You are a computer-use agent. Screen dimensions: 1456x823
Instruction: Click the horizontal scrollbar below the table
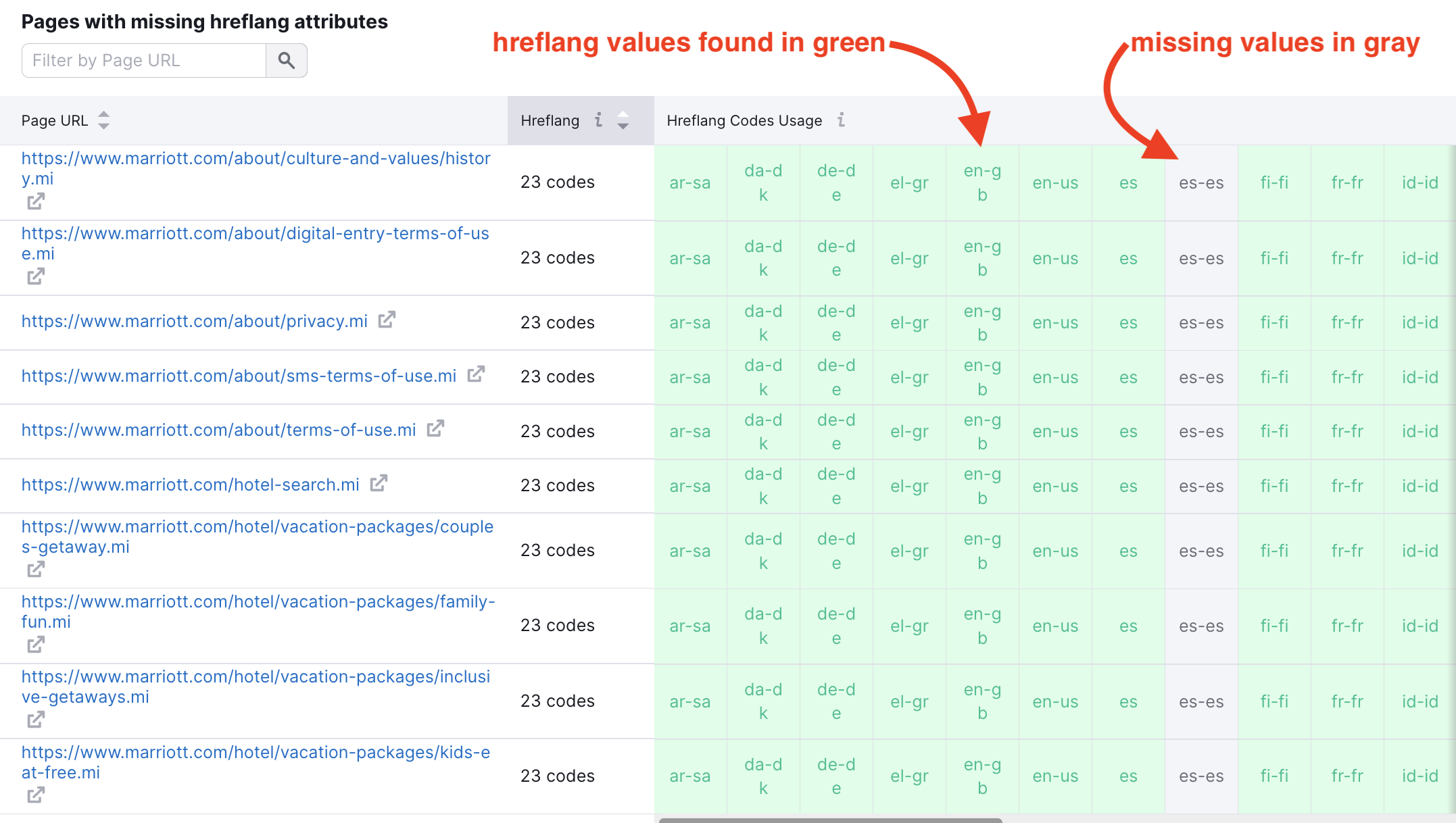click(x=831, y=820)
